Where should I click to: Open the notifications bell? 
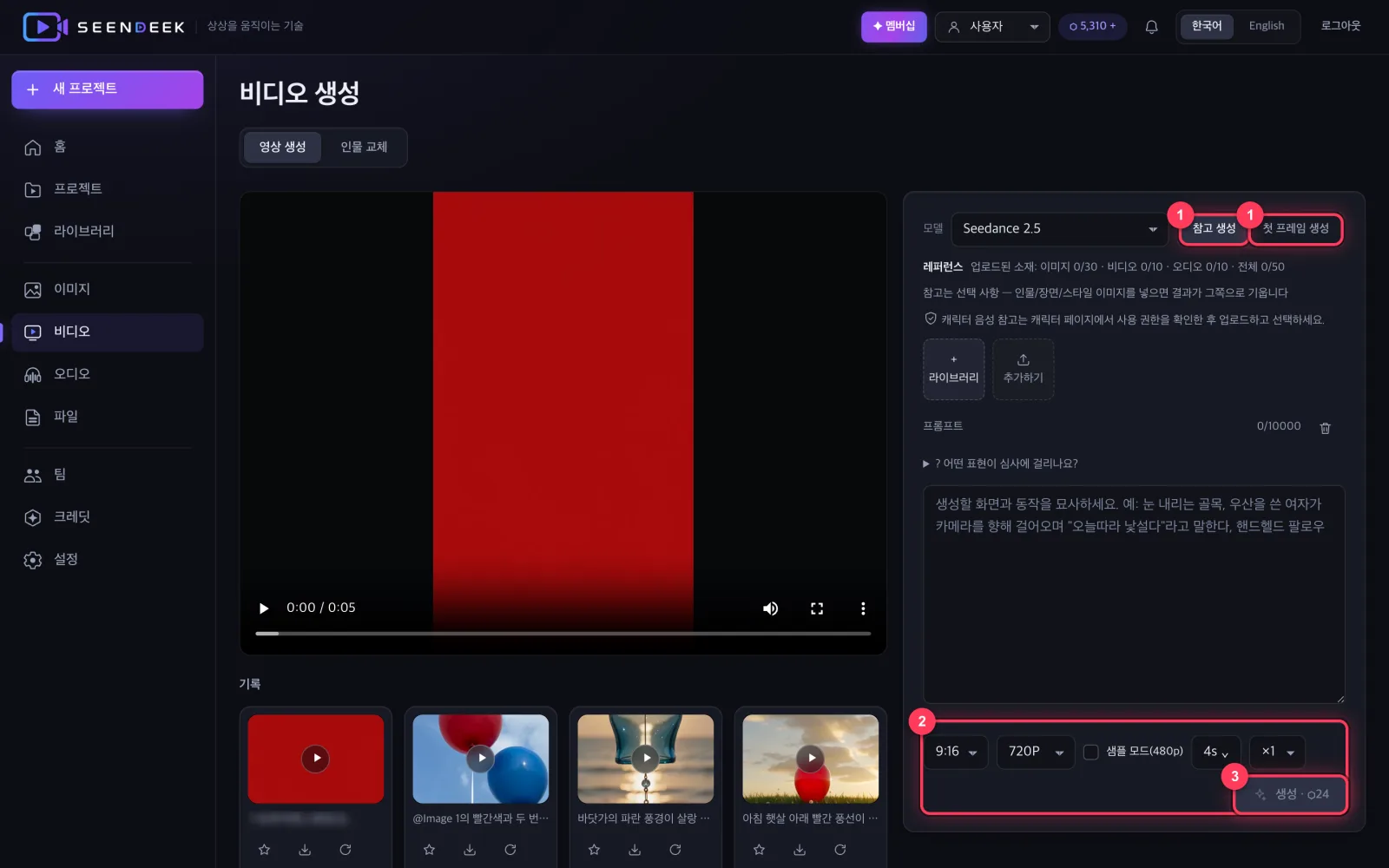tap(1151, 27)
